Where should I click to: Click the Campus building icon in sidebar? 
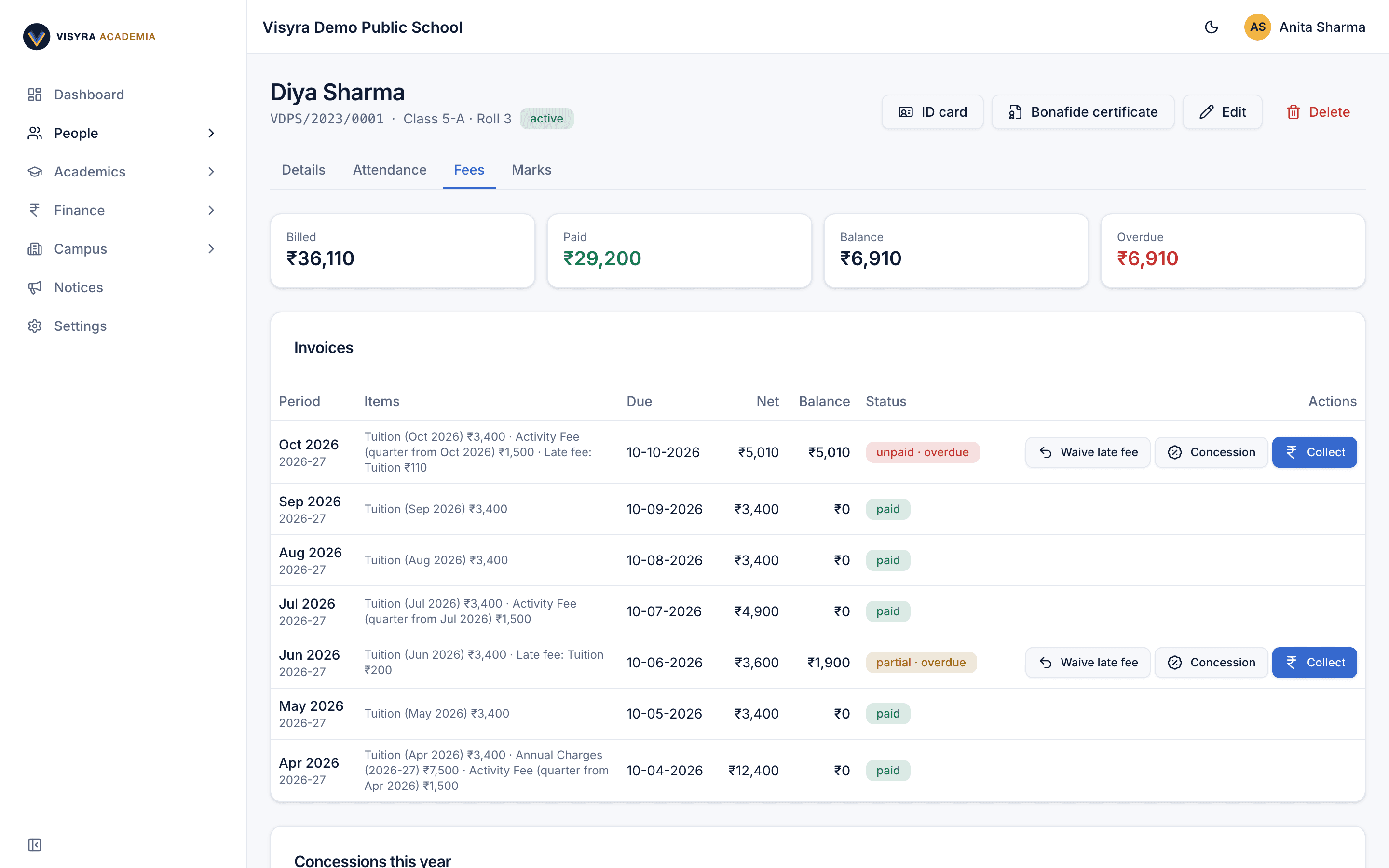(x=34, y=248)
